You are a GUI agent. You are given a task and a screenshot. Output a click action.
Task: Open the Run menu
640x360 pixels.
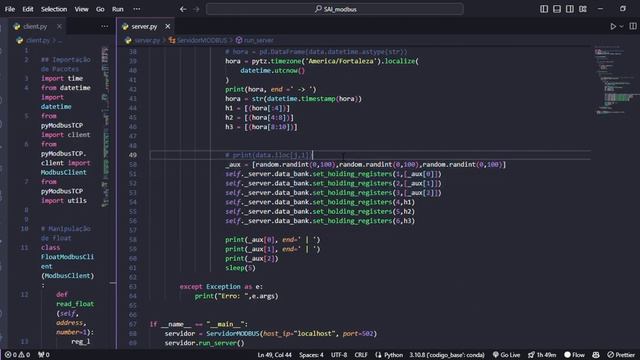coord(118,9)
